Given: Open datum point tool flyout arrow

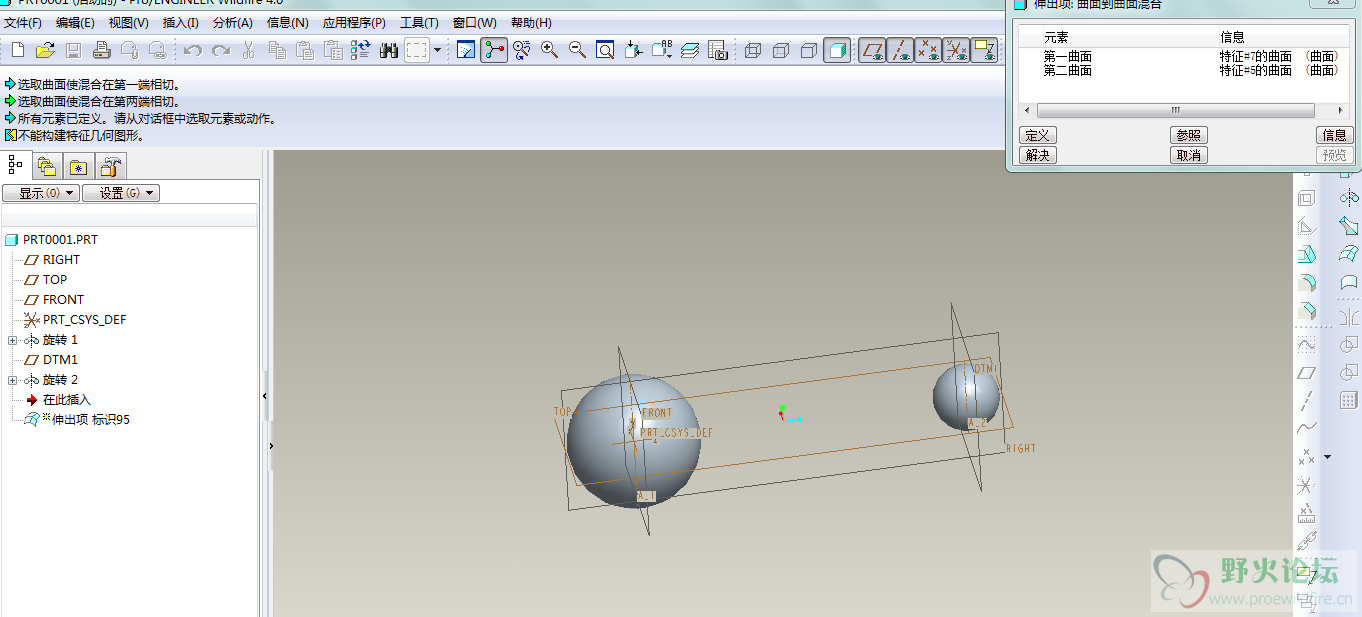Looking at the screenshot, I should click(1328, 457).
